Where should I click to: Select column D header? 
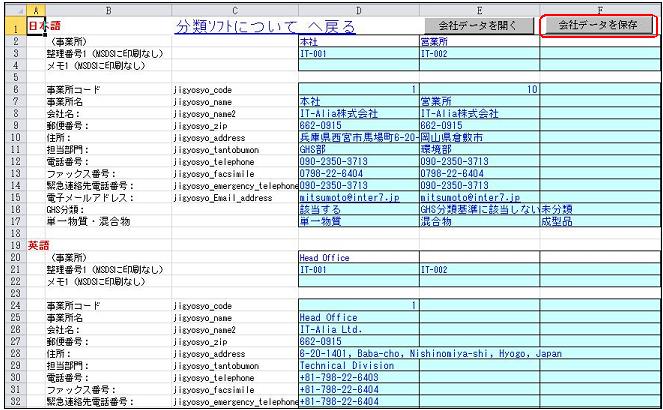tap(359, 11)
